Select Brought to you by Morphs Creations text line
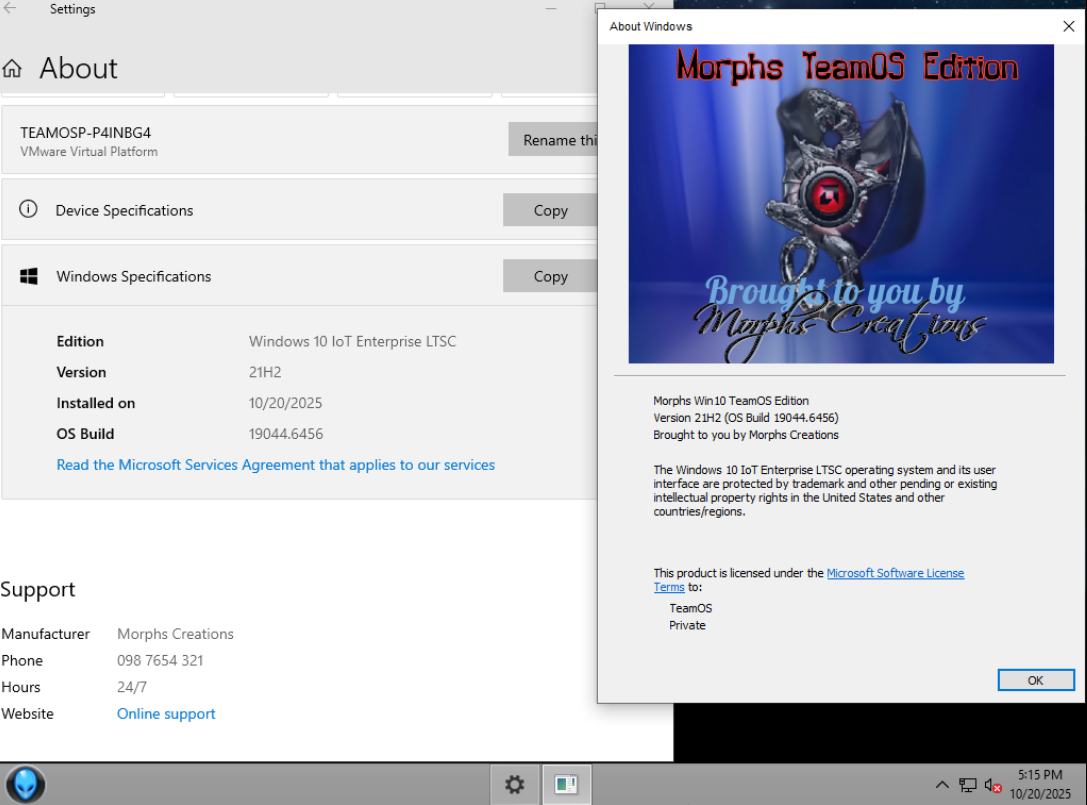This screenshot has height=805, width=1087. pyautogui.click(x=745, y=435)
